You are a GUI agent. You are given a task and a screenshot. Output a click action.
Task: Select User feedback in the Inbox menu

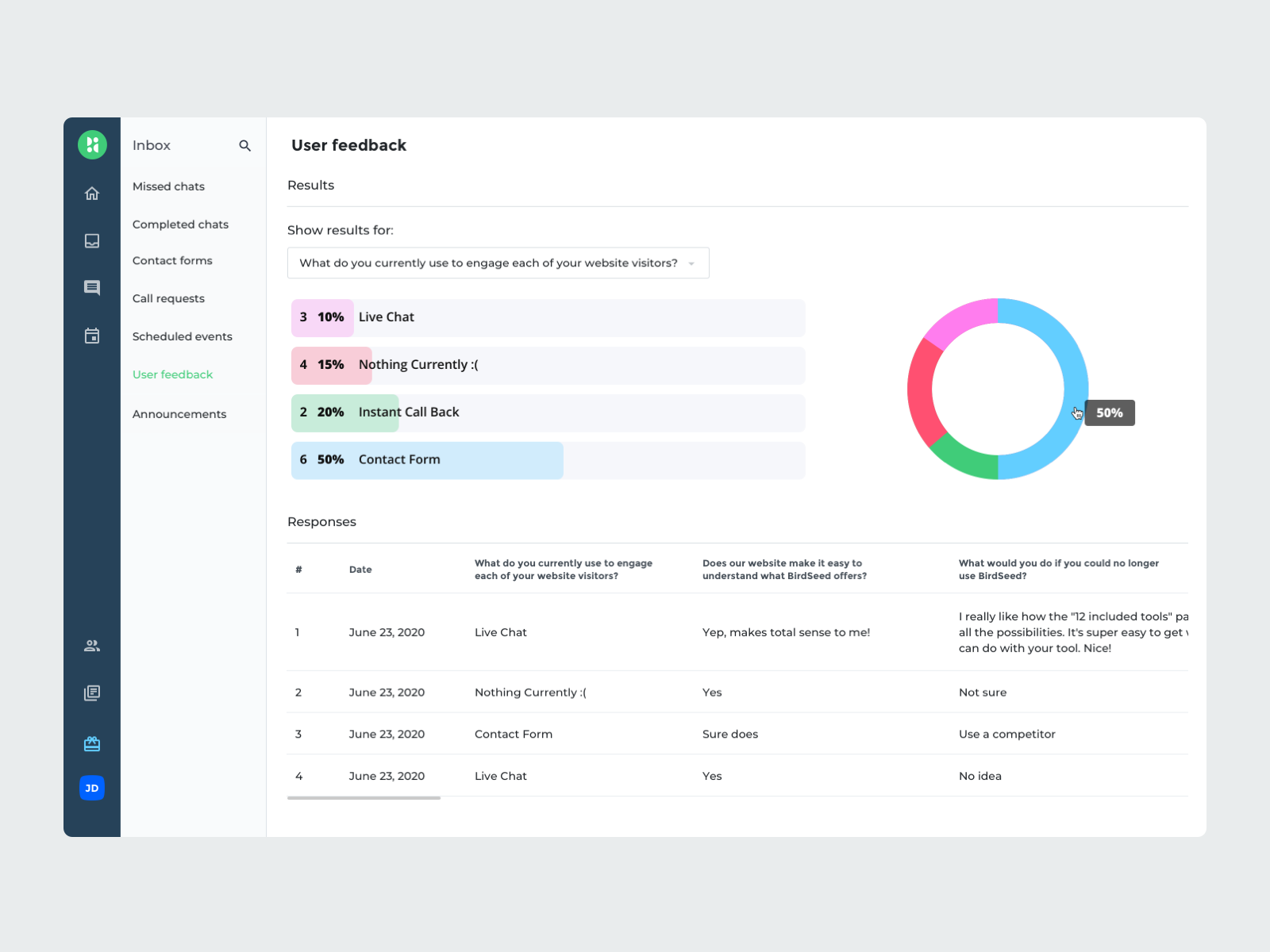(172, 374)
